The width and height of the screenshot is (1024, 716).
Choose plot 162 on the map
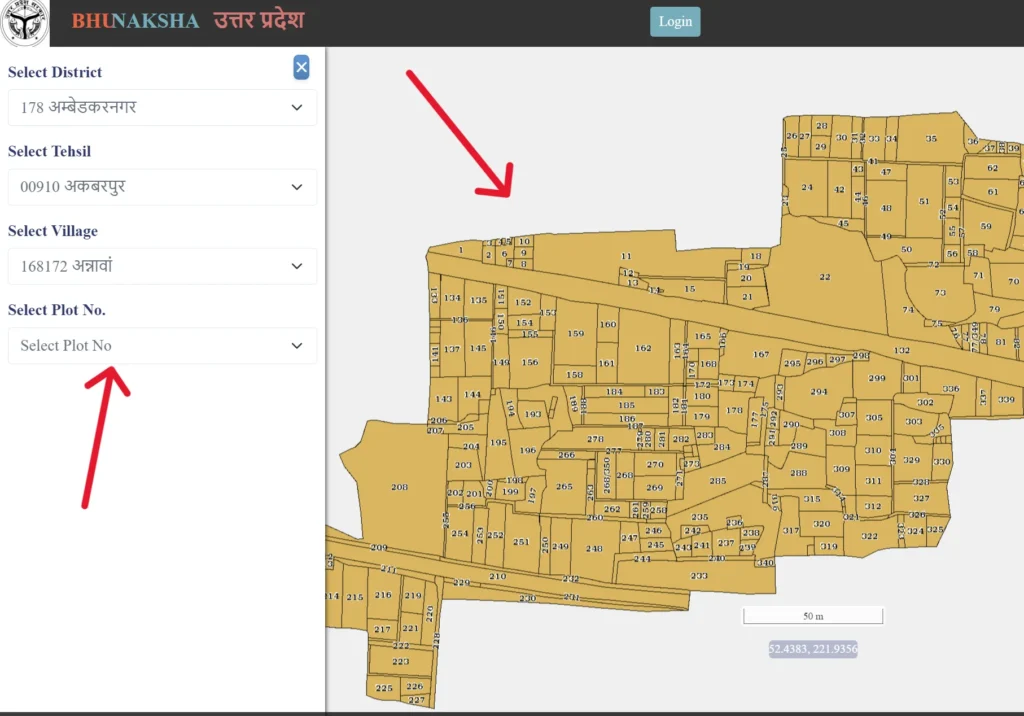(x=643, y=349)
